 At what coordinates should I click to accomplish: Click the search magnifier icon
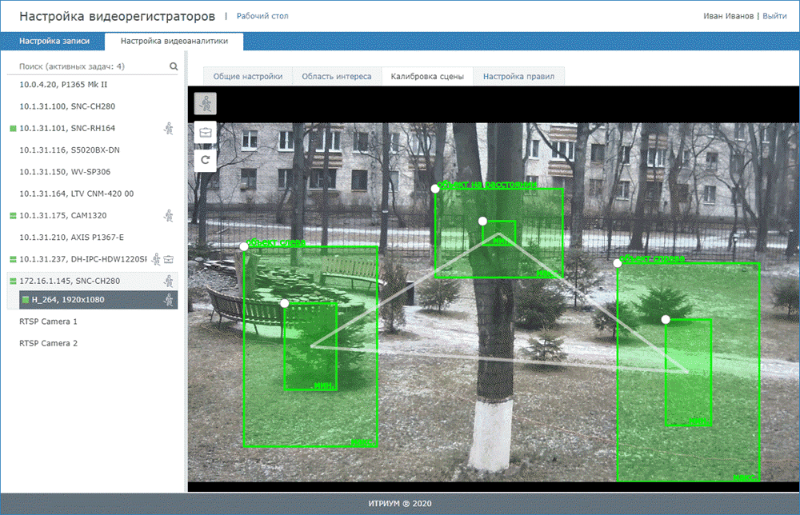coord(173,66)
